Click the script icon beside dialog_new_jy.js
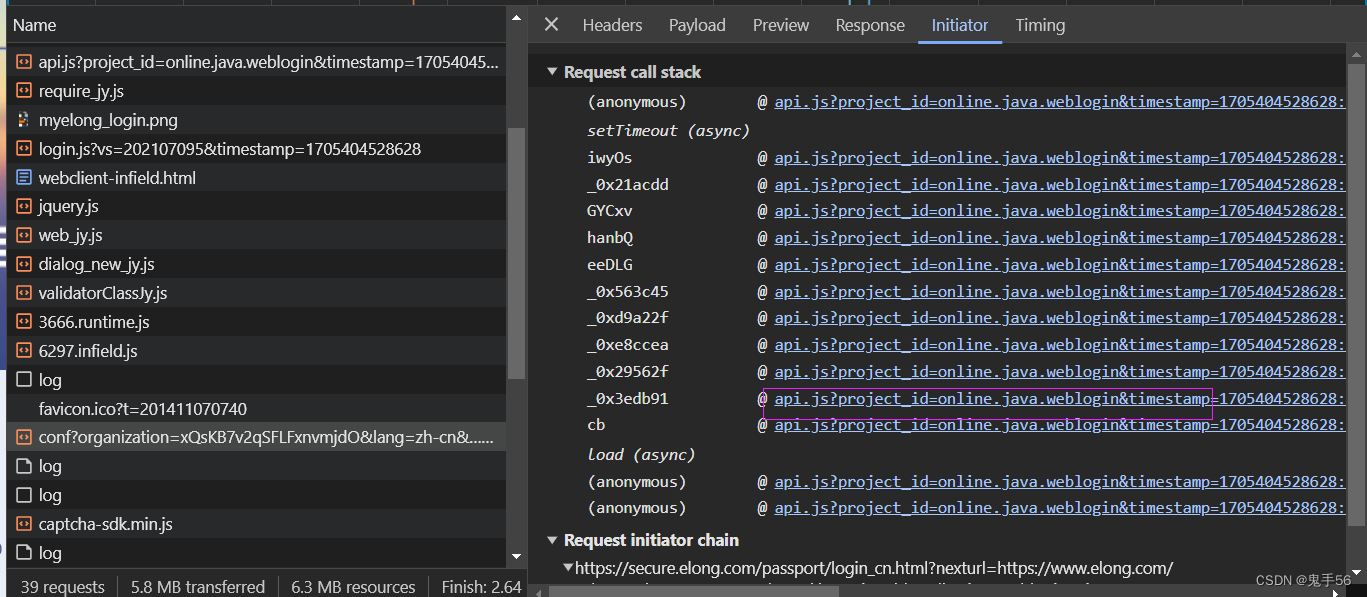Viewport: 1367px width, 597px height. 24,265
